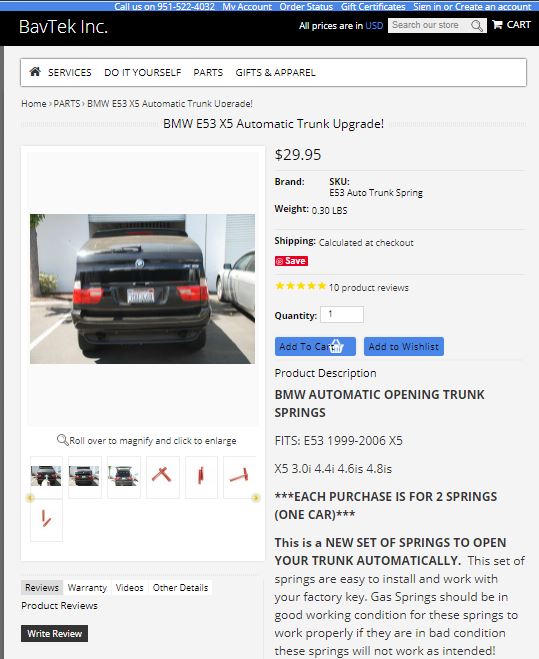Switch to the Videos tab
The height and width of the screenshot is (659, 539).
pyautogui.click(x=129, y=588)
